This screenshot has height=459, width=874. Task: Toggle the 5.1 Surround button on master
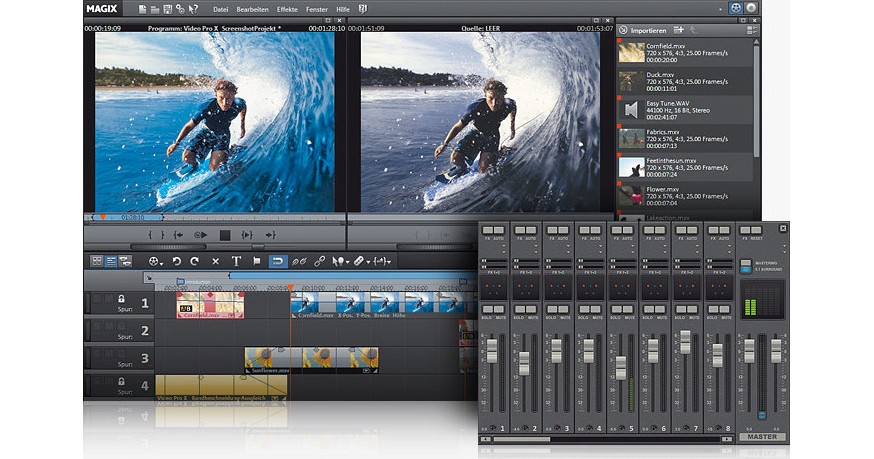tap(746, 270)
